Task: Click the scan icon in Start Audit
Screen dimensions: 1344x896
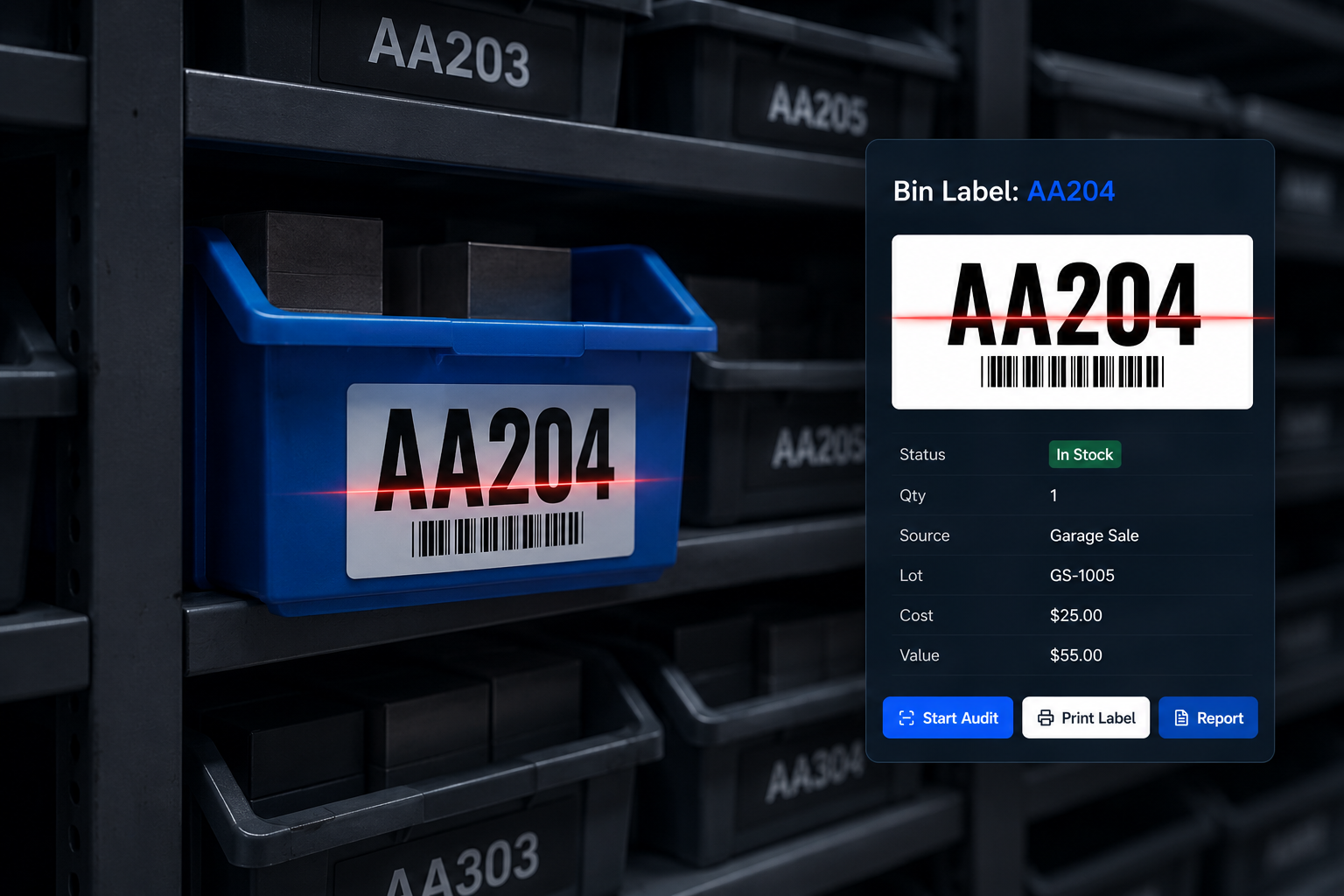Action: tap(906, 718)
